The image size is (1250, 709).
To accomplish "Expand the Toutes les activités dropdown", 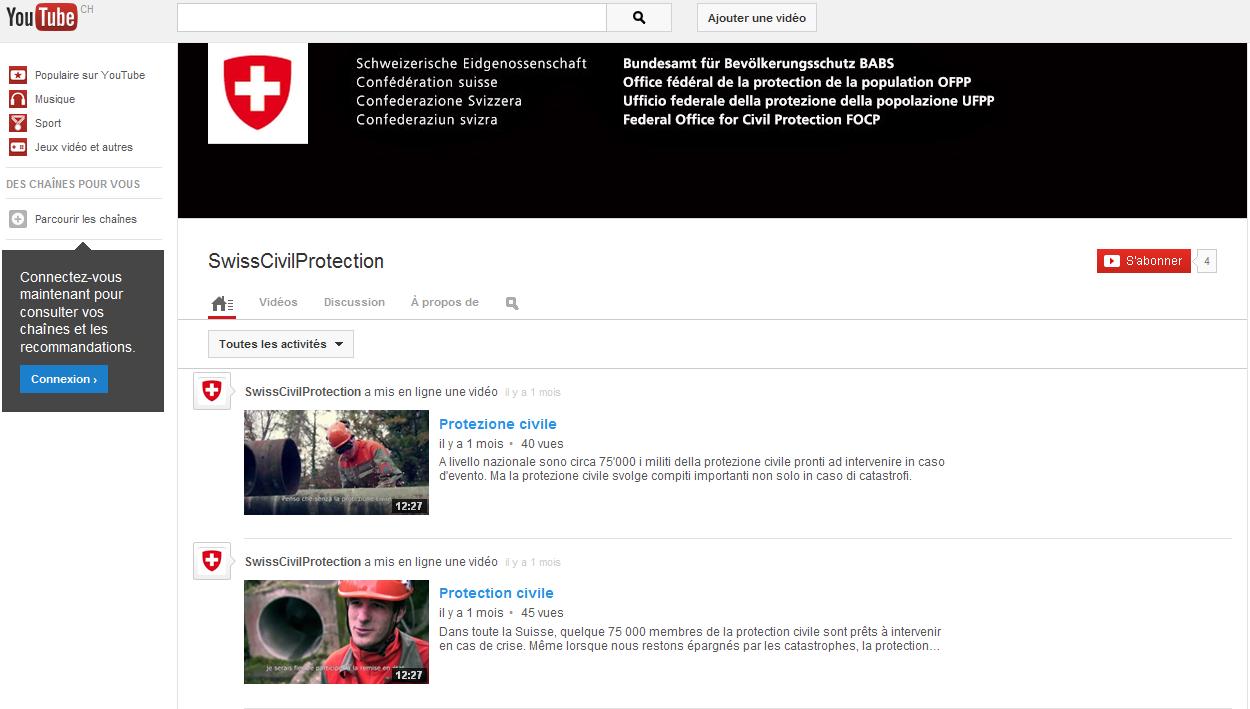I will (281, 344).
